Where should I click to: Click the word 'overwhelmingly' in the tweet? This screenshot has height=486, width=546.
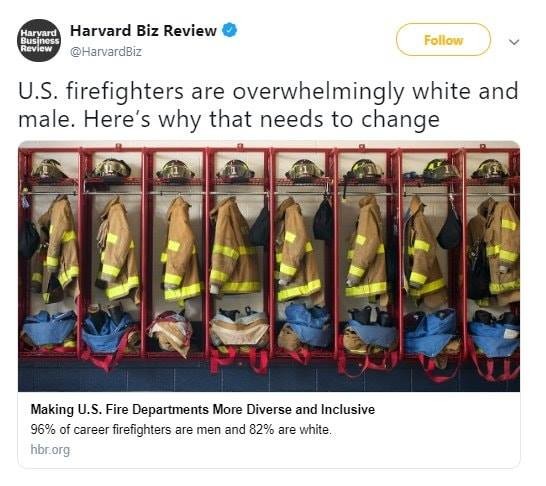pos(318,92)
